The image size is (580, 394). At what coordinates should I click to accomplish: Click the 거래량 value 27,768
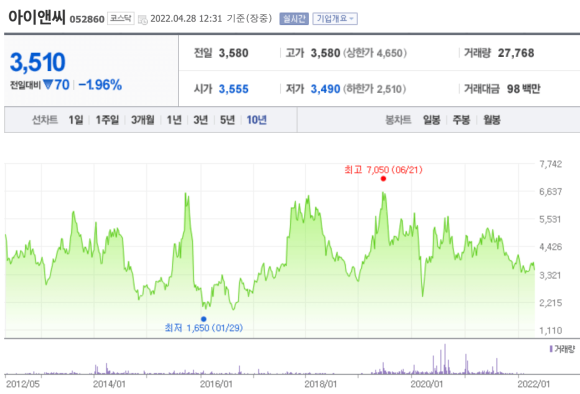click(516, 53)
